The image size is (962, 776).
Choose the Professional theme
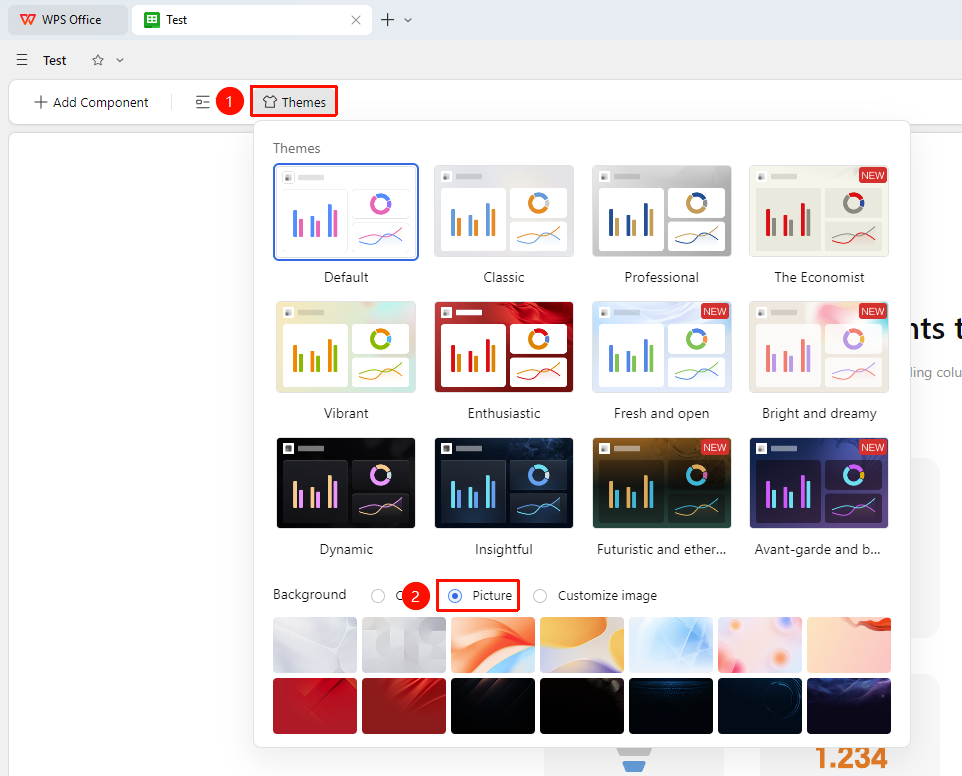click(661, 211)
